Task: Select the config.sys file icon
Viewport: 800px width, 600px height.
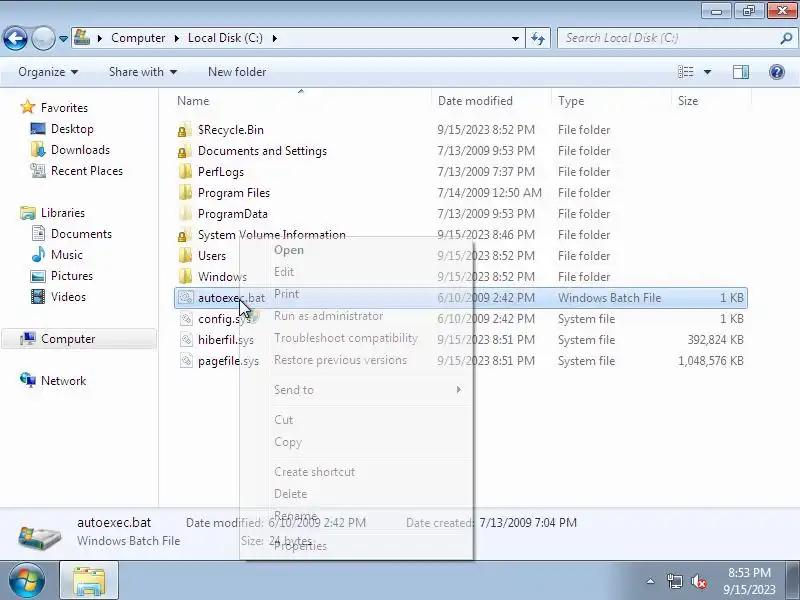Action: [x=186, y=318]
